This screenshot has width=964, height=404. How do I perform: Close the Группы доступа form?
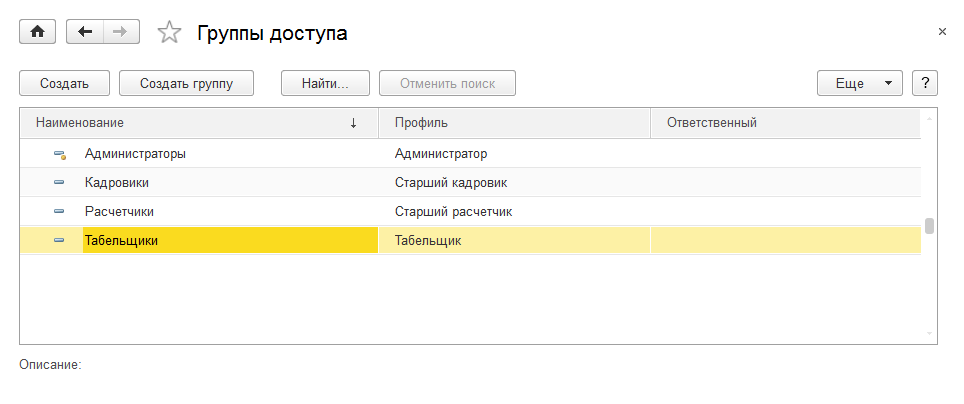point(942,32)
